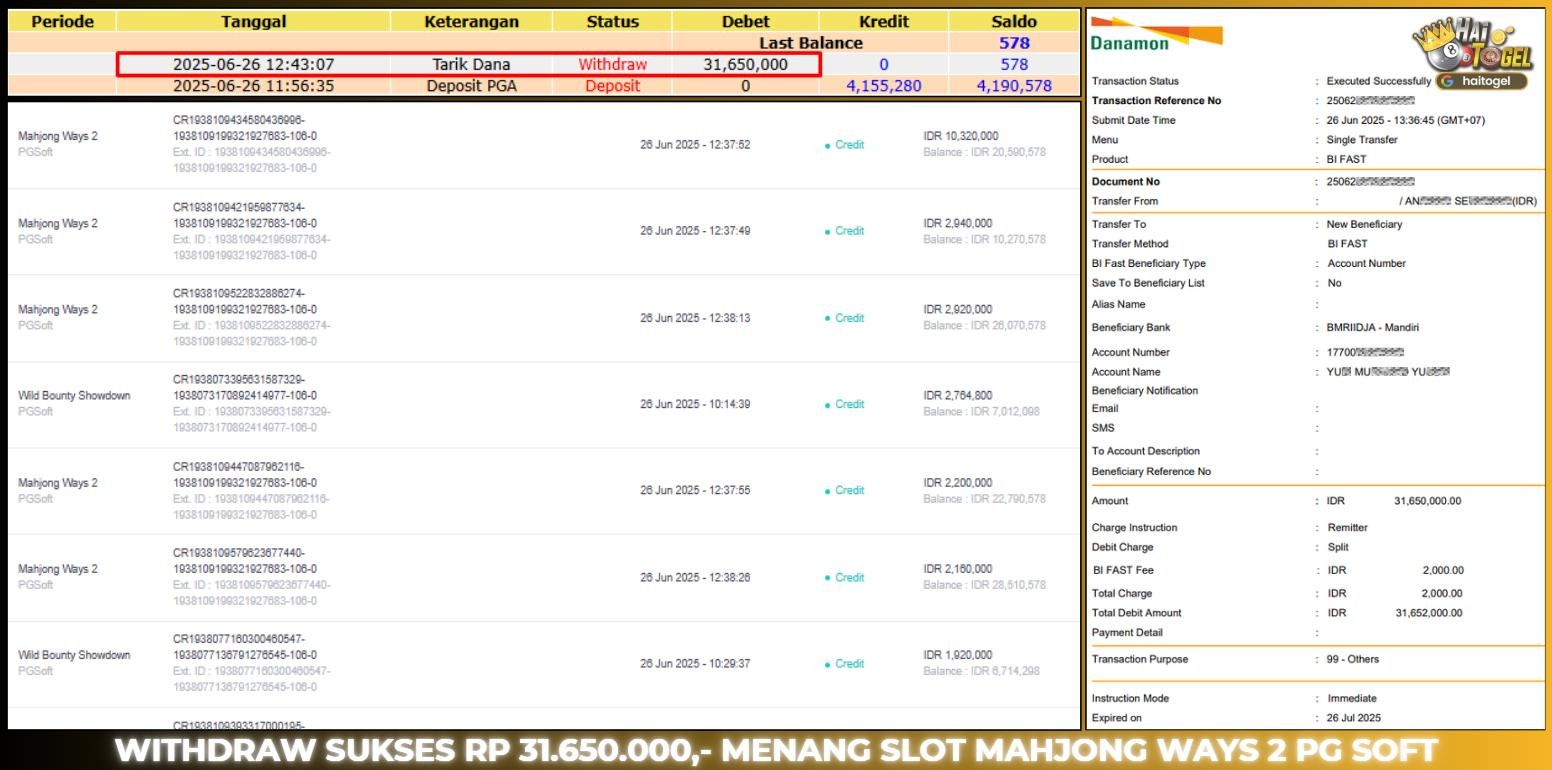Click the Save To Beneficiary List label

point(1148,283)
